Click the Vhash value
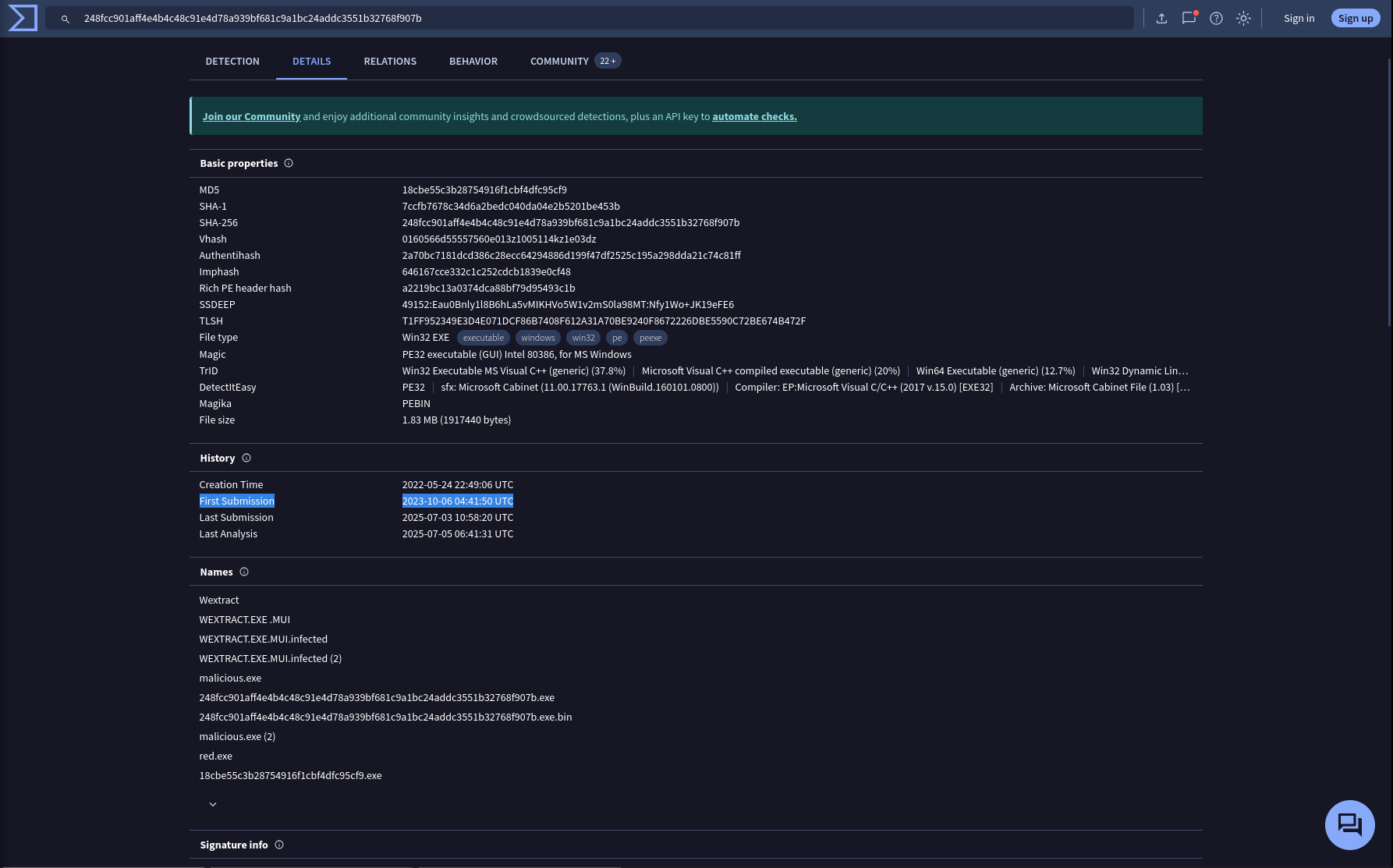 tap(499, 239)
